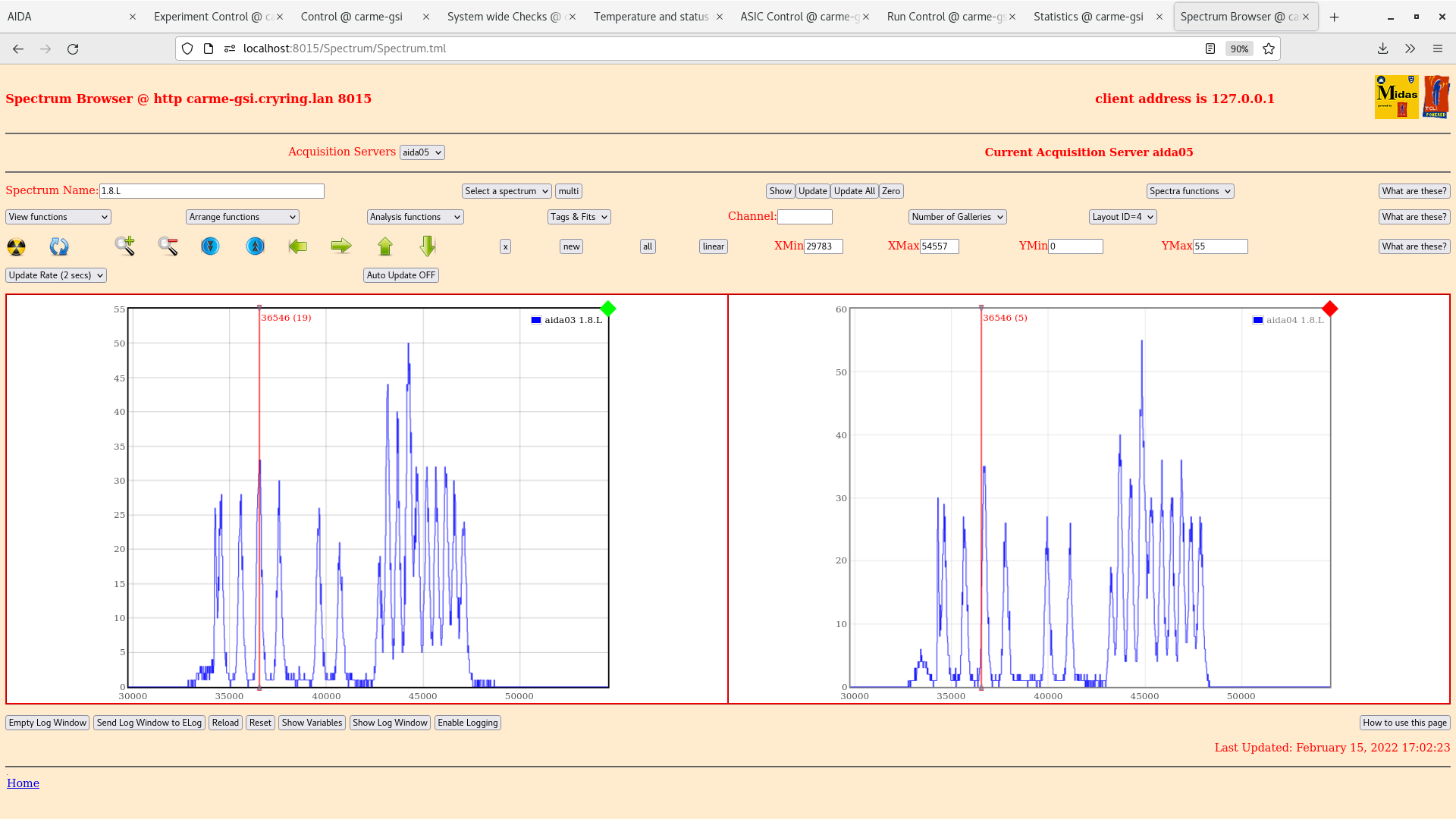Switch to the Temperature and status tab
Screen dimensions: 1456x819
pyautogui.click(x=651, y=17)
